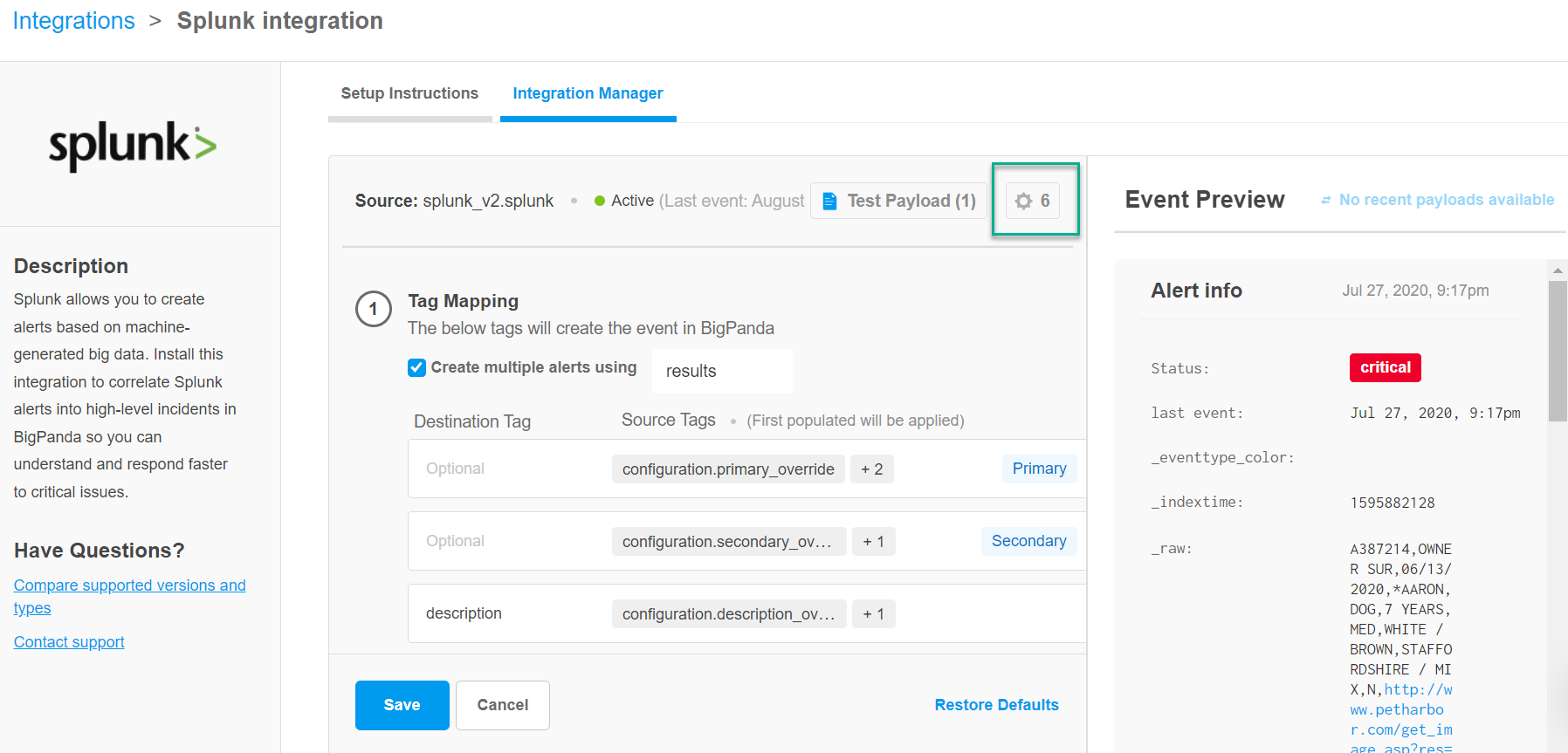Viewport: 1568px width, 753px height.
Task: Click the Source: splunk_v2.splunk label
Action: pyautogui.click(x=454, y=201)
